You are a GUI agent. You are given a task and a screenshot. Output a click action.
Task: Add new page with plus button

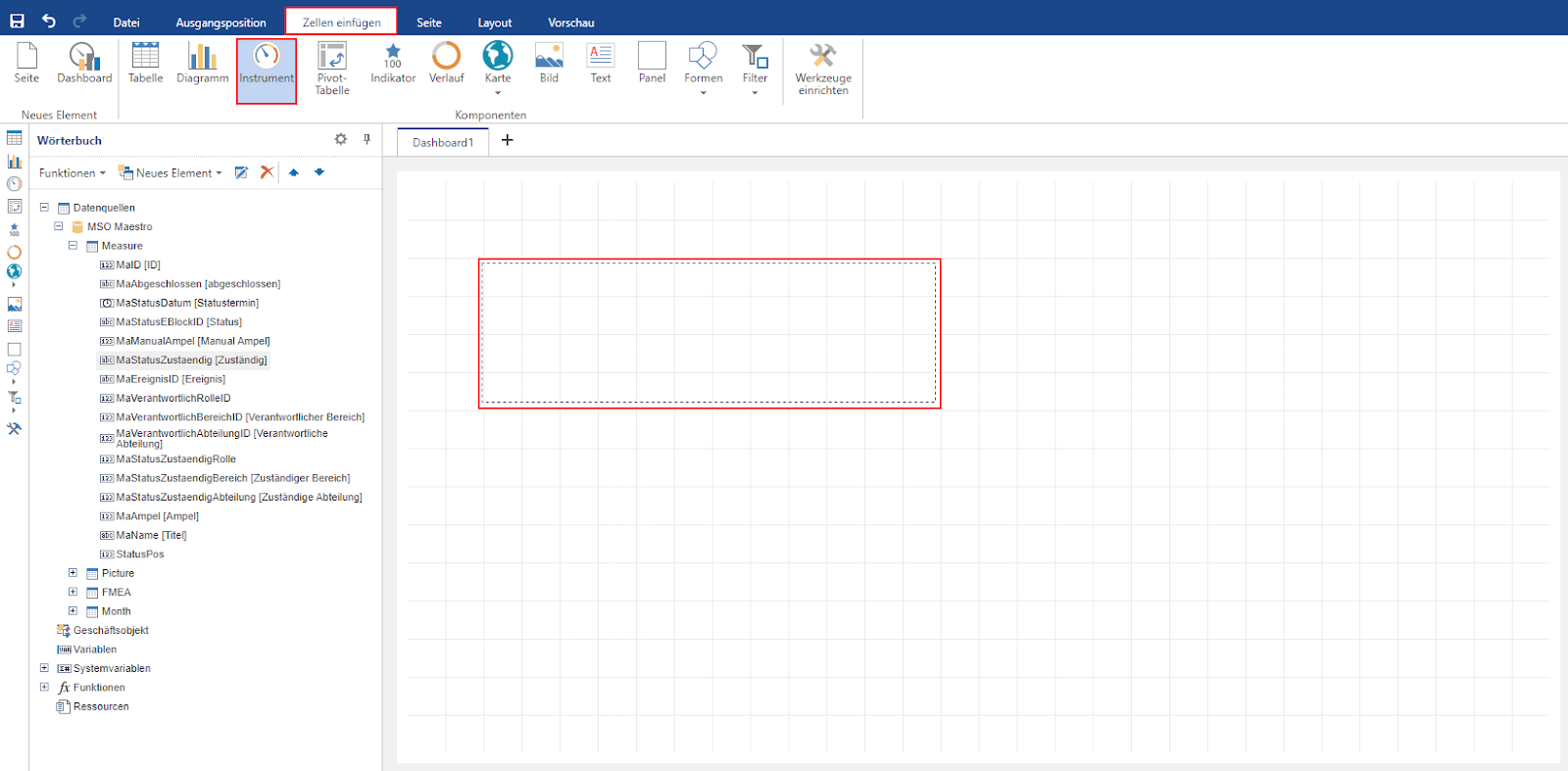coord(507,140)
